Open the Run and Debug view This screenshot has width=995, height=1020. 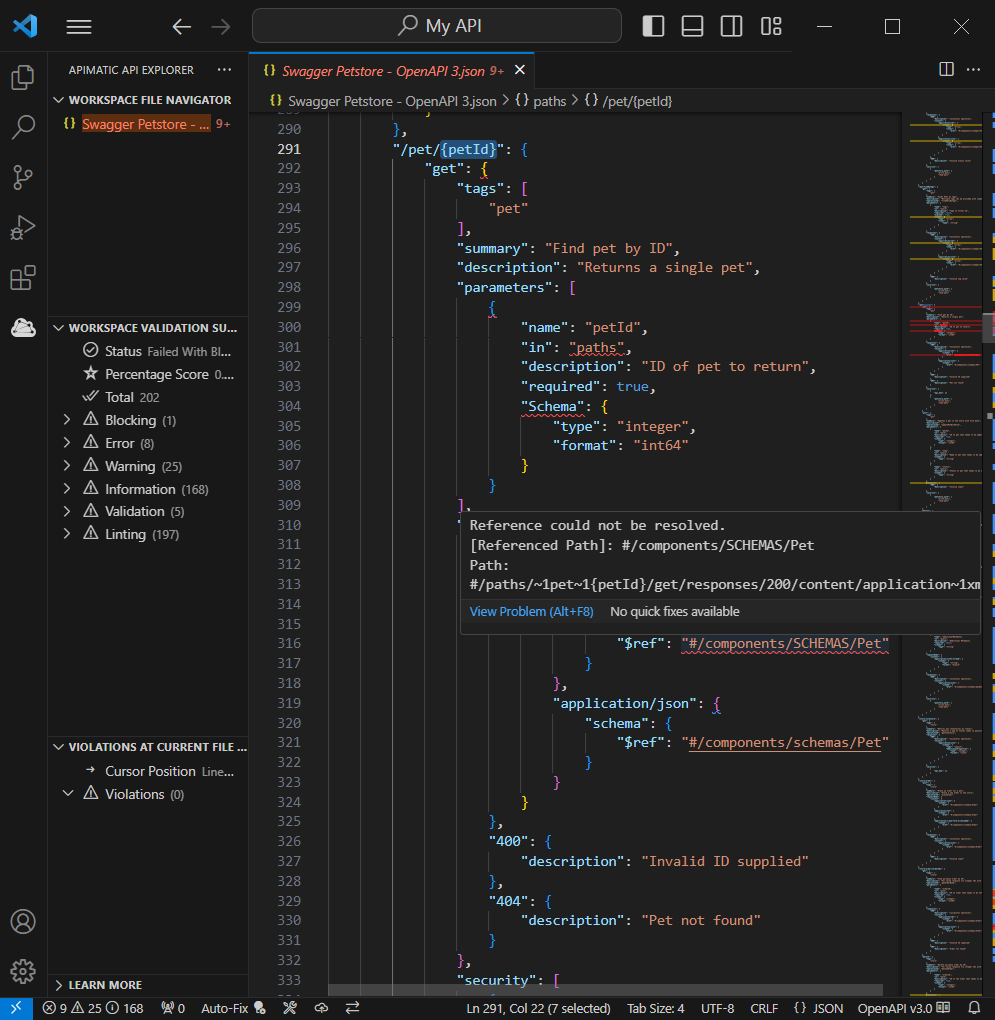point(23,228)
